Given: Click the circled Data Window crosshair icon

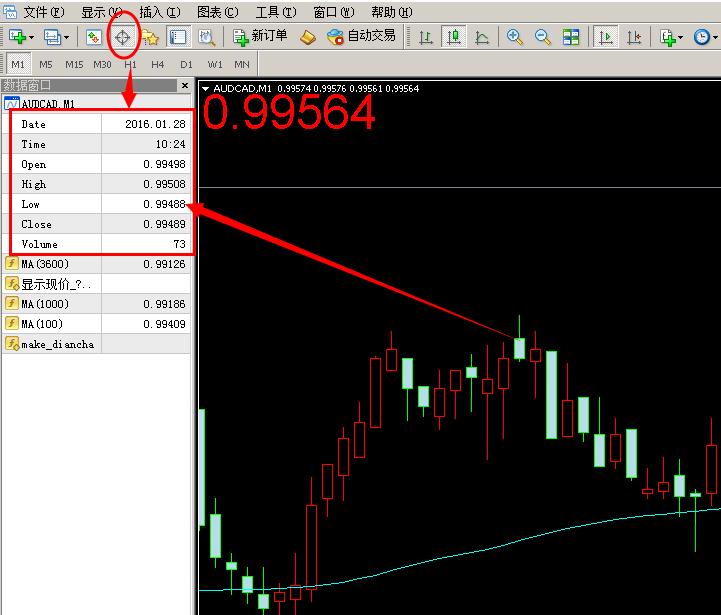Looking at the screenshot, I should pyautogui.click(x=123, y=37).
